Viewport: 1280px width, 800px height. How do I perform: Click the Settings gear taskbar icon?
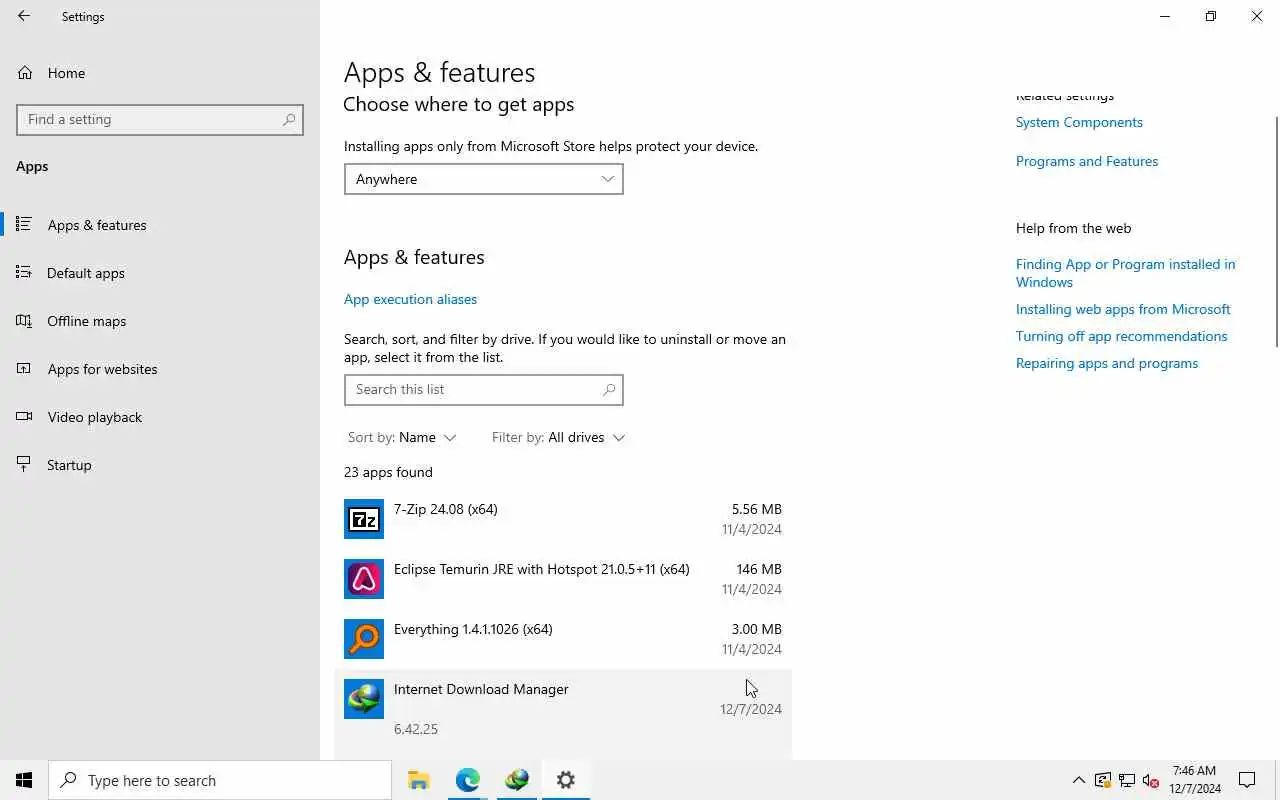565,780
